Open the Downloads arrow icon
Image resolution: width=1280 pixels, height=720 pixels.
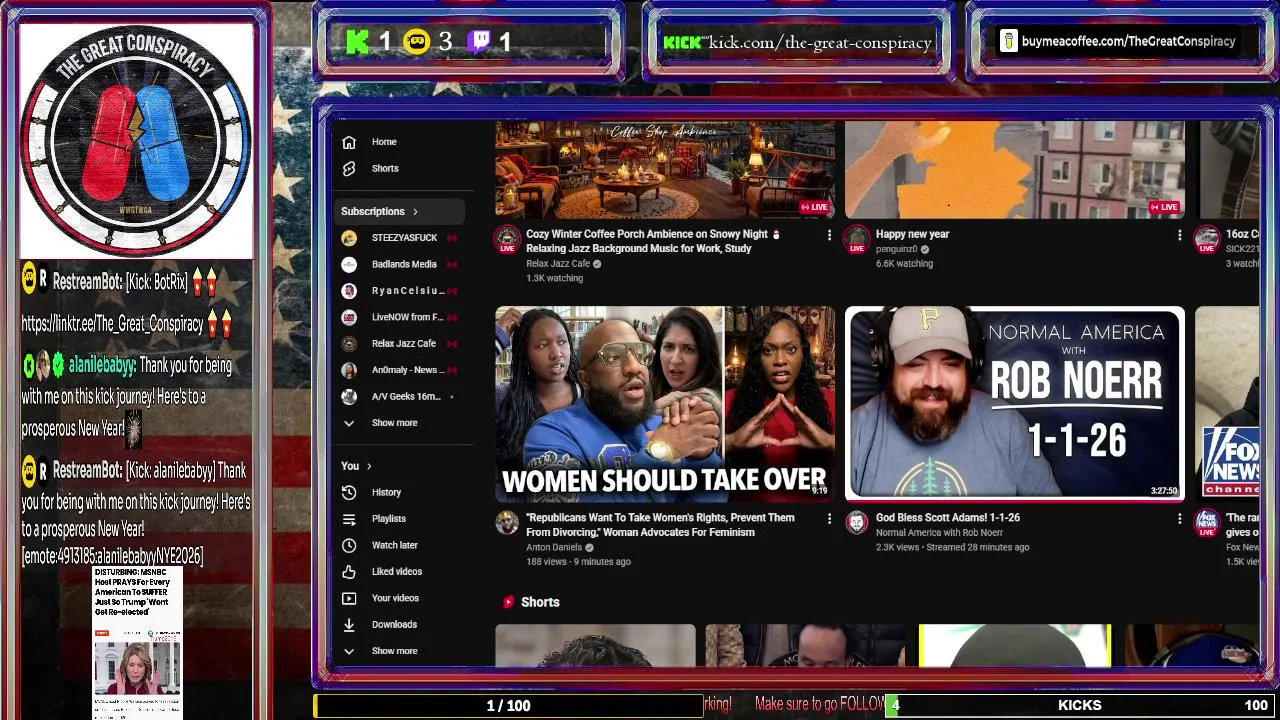coord(349,624)
